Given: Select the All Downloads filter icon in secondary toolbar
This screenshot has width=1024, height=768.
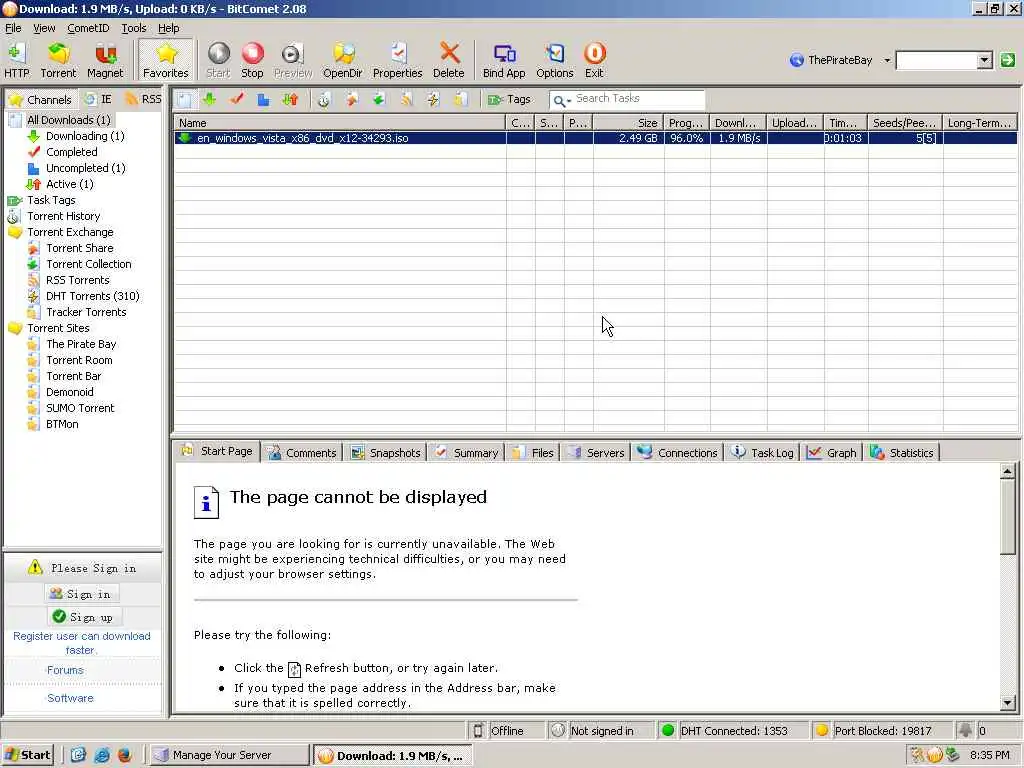Looking at the screenshot, I should (x=185, y=99).
